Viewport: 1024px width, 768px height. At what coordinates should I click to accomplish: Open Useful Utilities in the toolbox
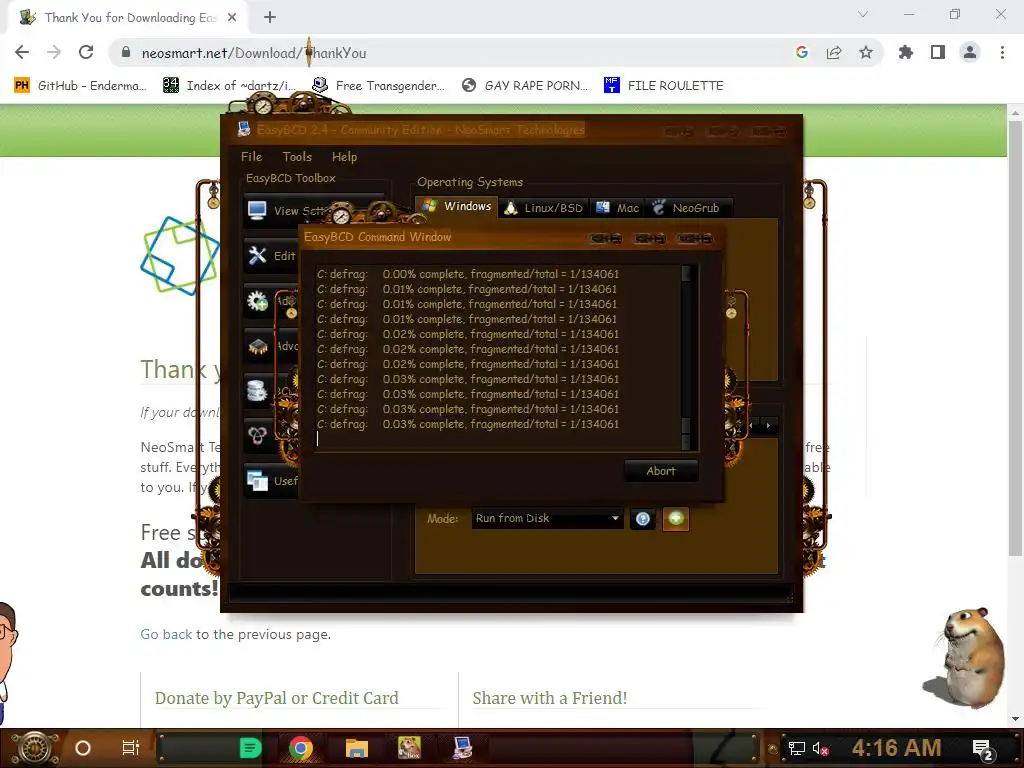click(271, 481)
